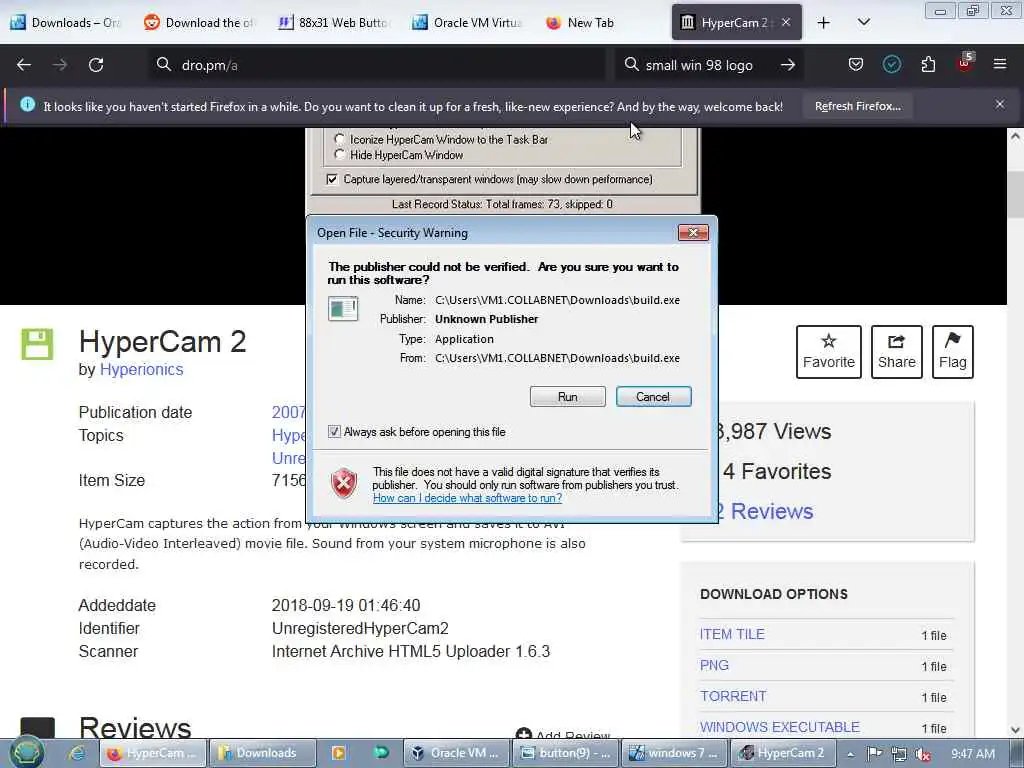
Task: Show hidden tray icons arrow
Action: coord(850,754)
